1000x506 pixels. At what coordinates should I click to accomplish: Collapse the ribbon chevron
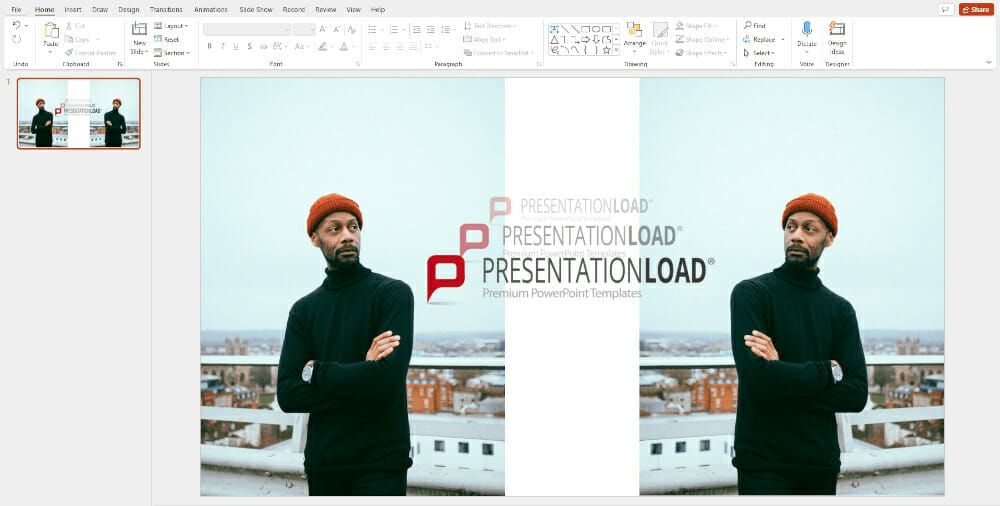[989, 63]
